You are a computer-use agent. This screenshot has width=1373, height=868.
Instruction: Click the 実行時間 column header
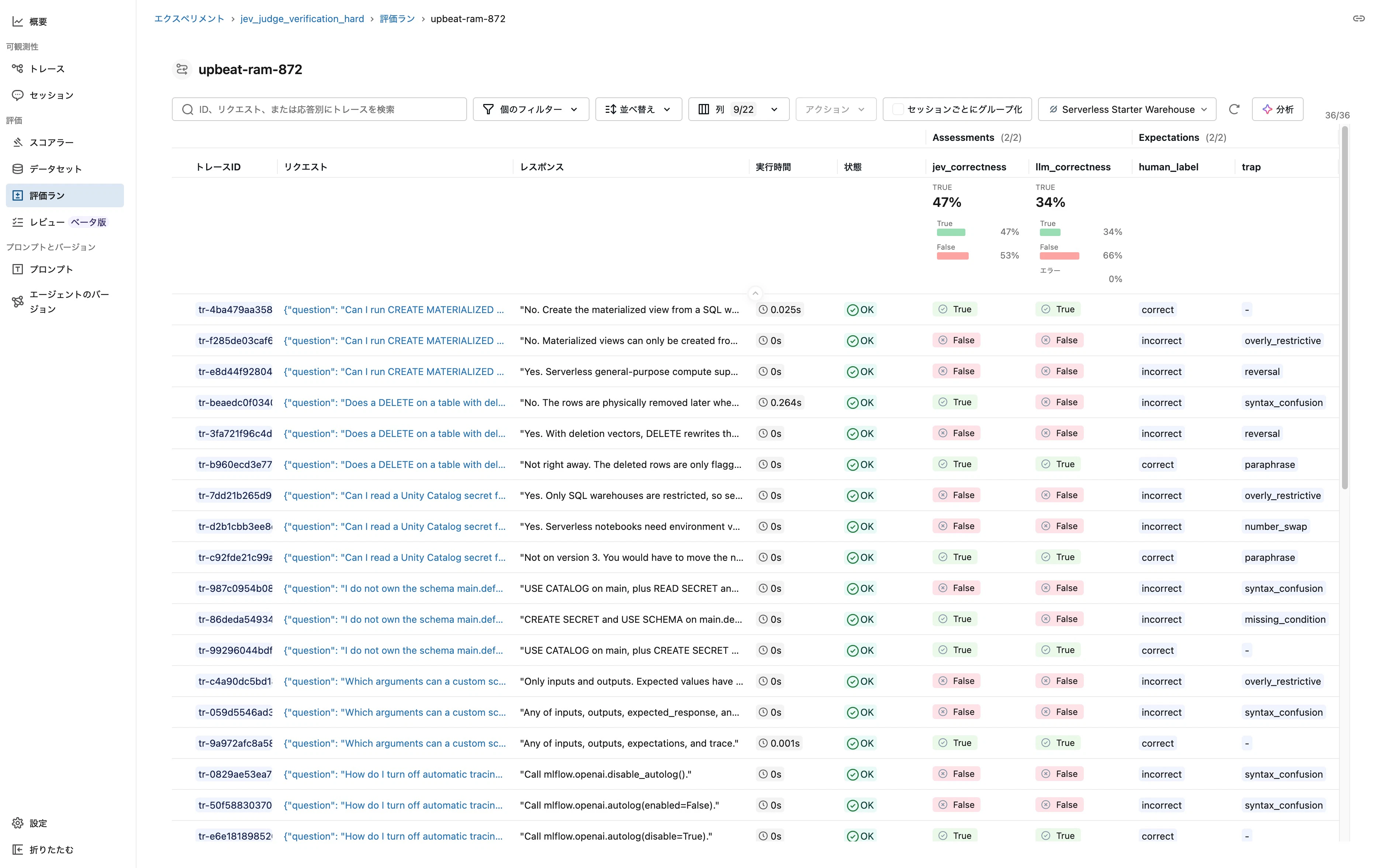coord(773,167)
